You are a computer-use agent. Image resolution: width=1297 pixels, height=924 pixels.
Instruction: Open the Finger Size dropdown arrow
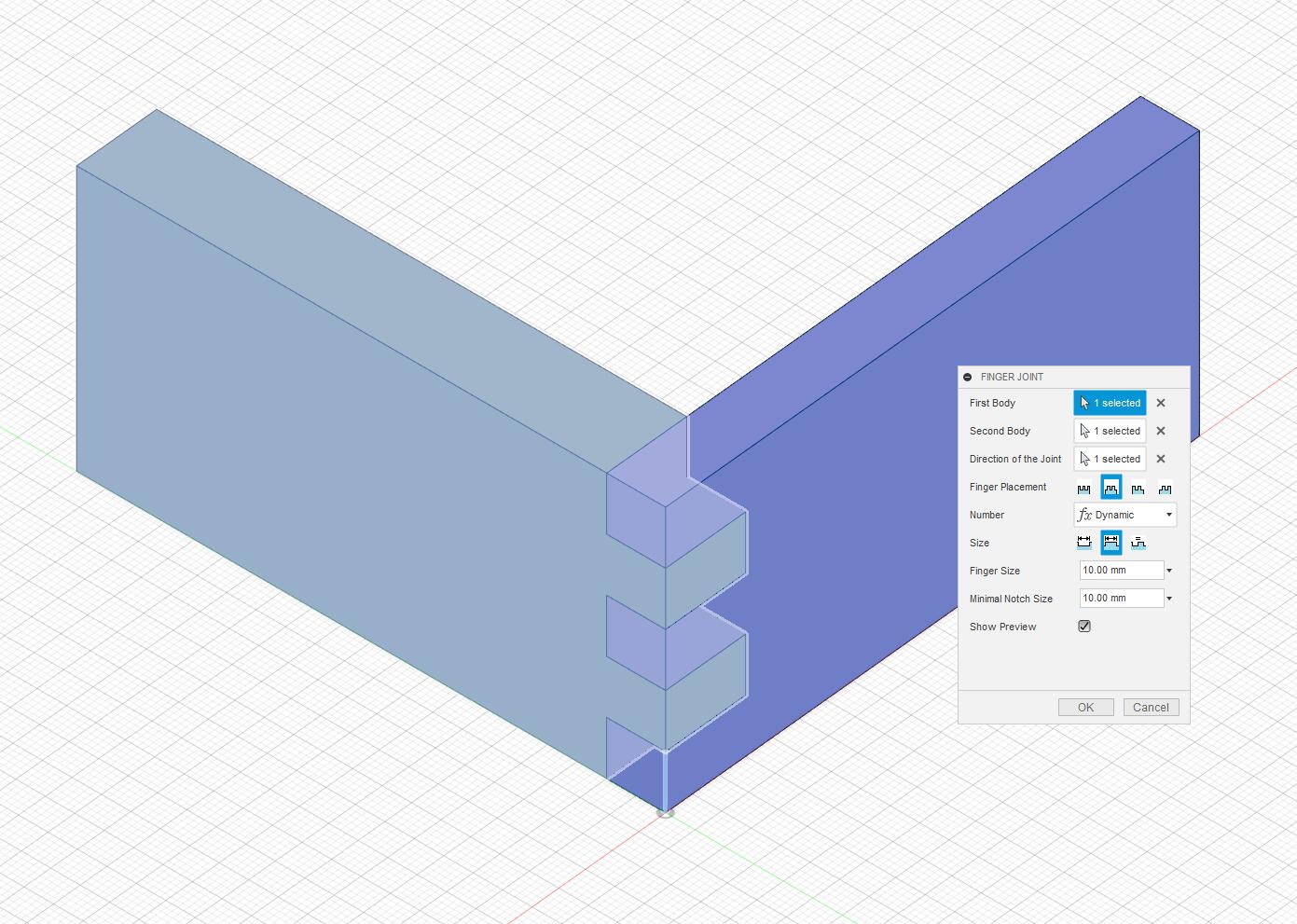point(1168,570)
